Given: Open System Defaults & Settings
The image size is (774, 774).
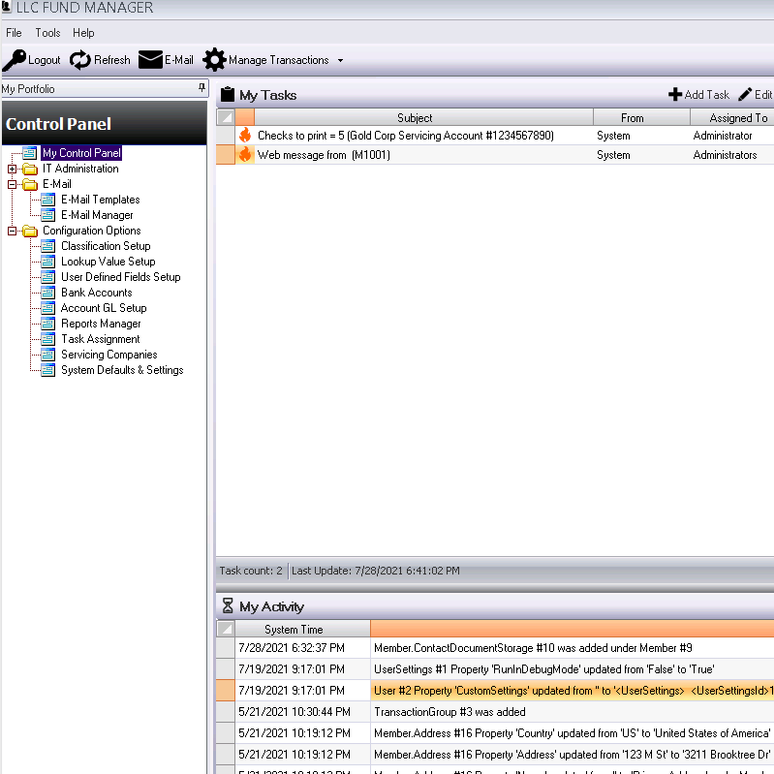Looking at the screenshot, I should pos(122,370).
